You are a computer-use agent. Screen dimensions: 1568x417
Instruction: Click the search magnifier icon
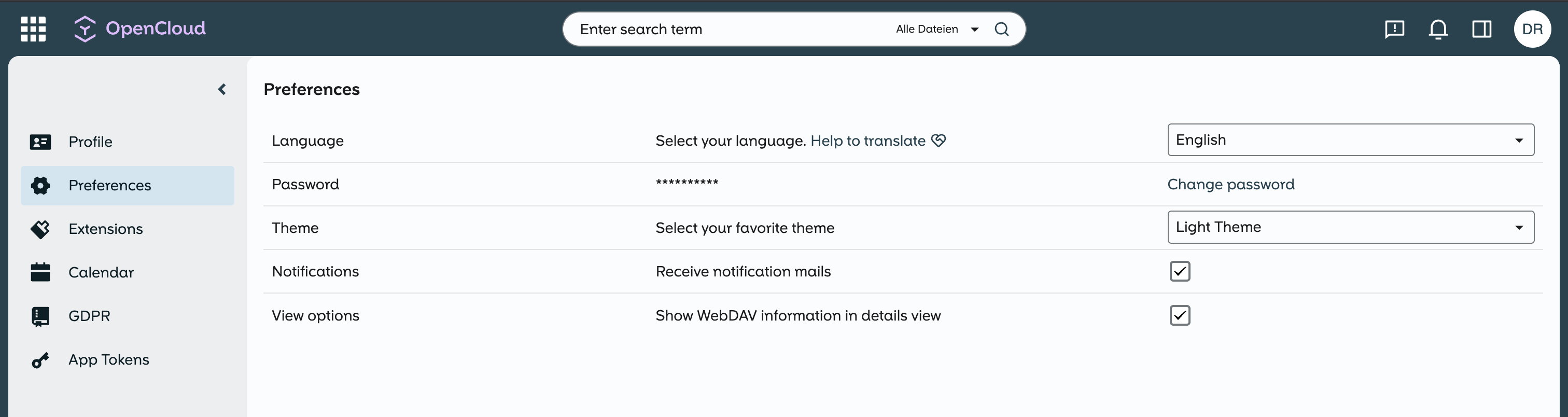point(1001,29)
